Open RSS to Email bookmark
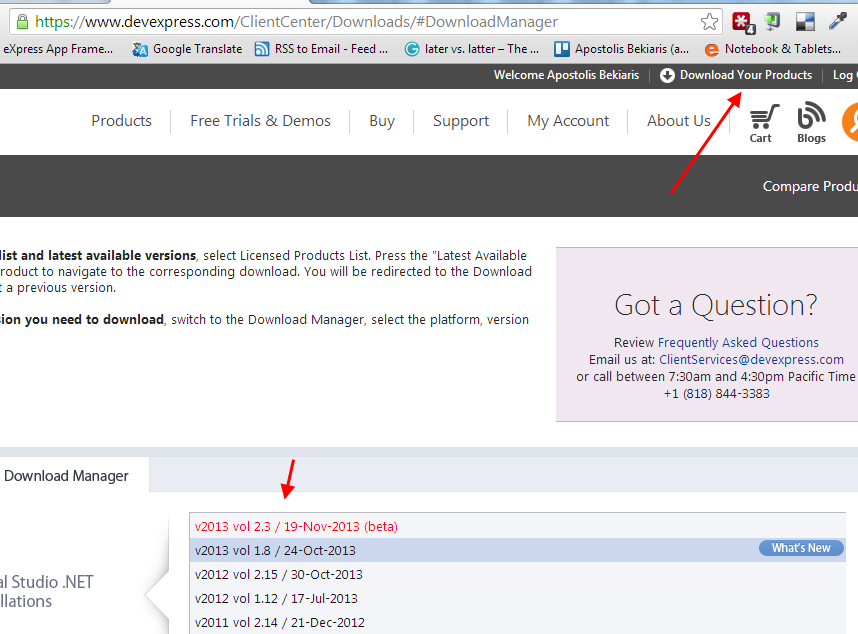Image resolution: width=858 pixels, height=634 pixels. coord(321,49)
